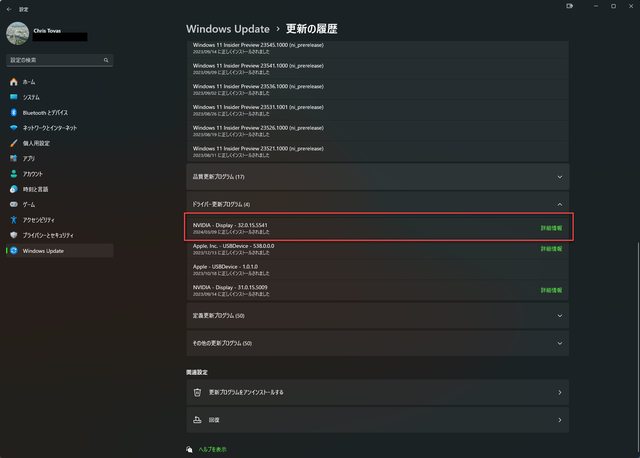Open アクセシビリティ settings
640x458 pixels.
[38, 219]
